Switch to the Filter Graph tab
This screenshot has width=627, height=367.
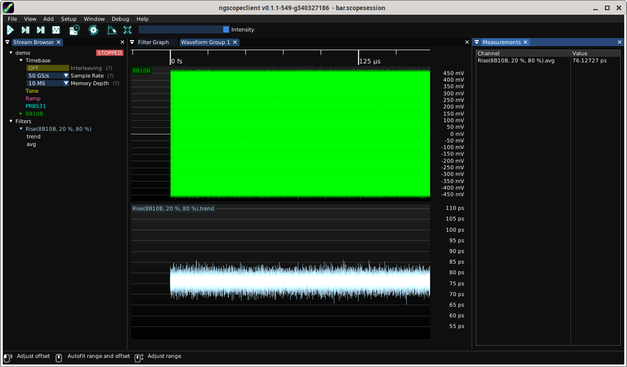tap(153, 42)
